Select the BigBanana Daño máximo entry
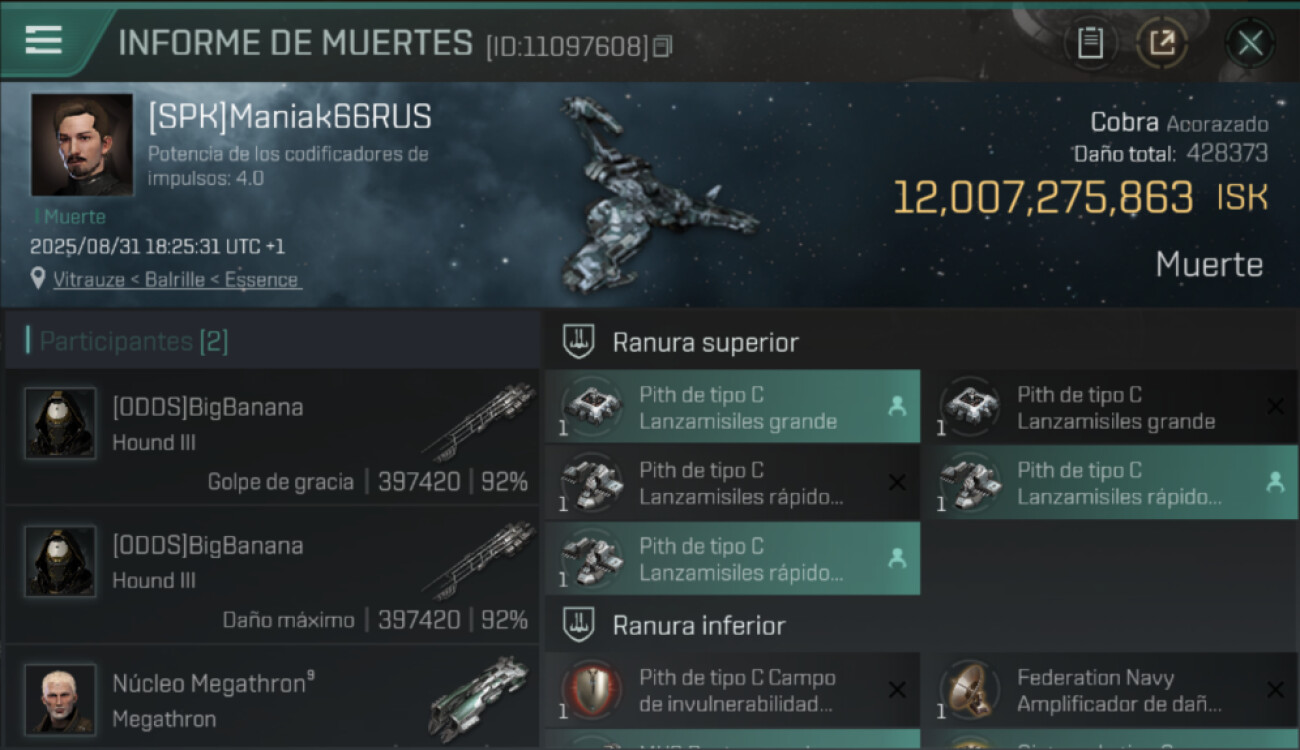This screenshot has width=1300, height=750. click(x=272, y=575)
